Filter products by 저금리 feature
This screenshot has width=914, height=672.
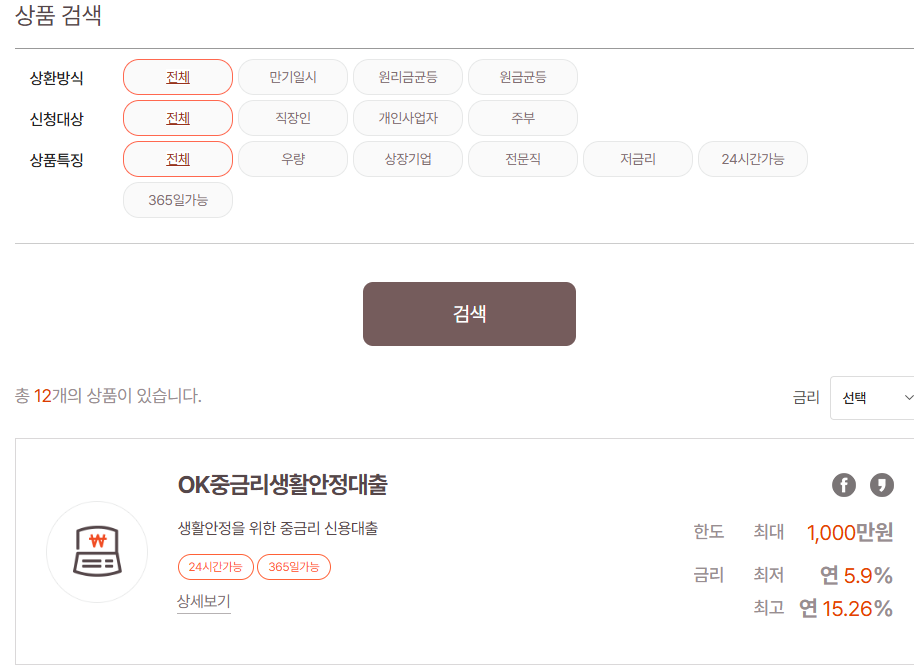tap(638, 159)
